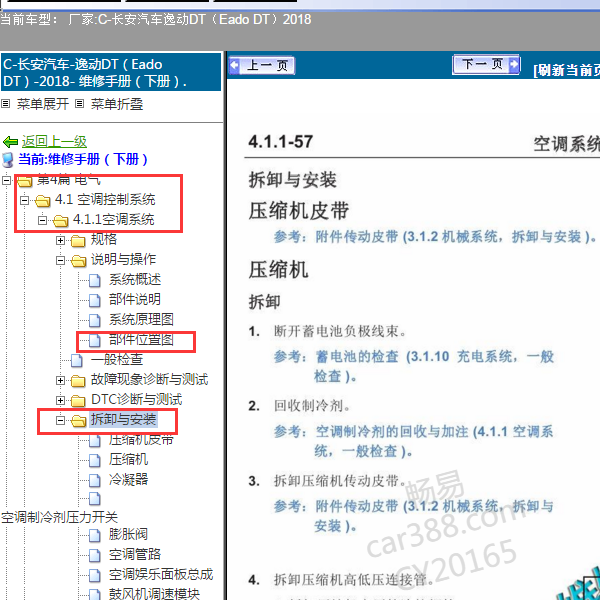
Task: Click the DTC诊断与测试 folder icon
Action: (78, 401)
